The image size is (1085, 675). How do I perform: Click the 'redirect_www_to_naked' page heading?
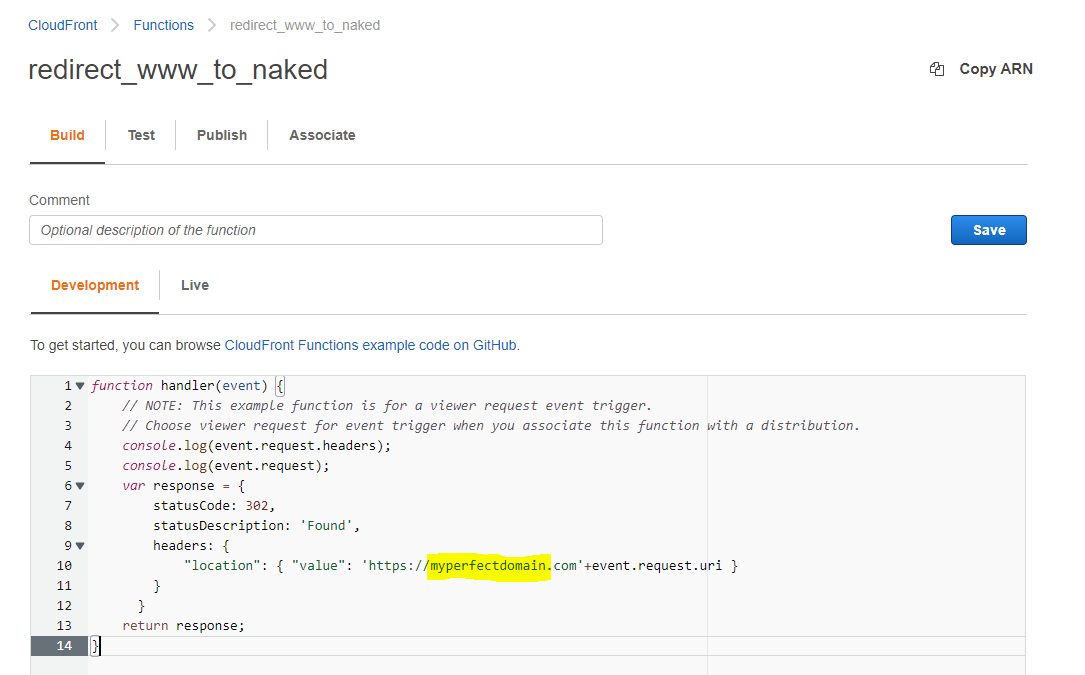click(178, 70)
